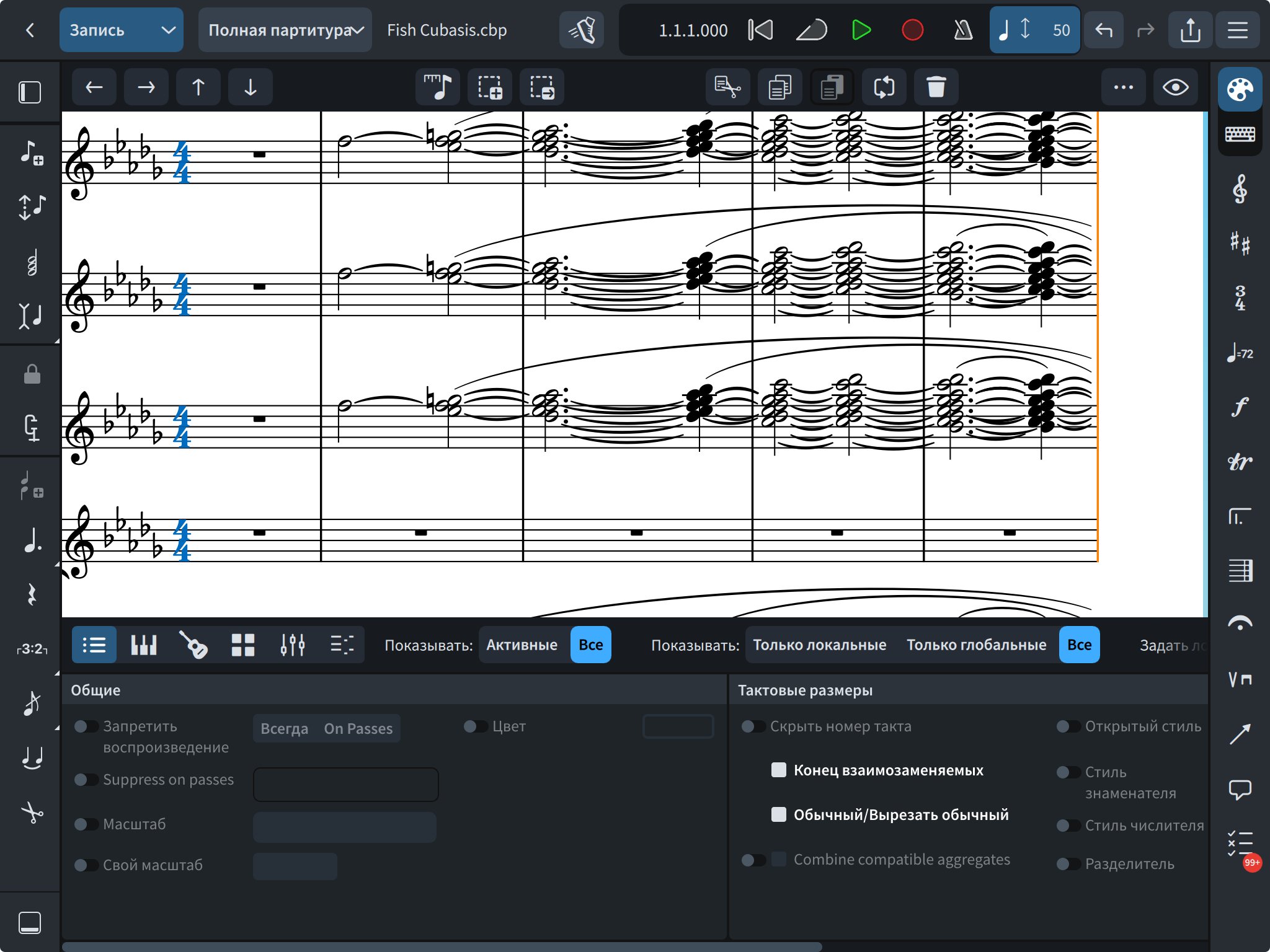Expand the Полная партитура layout dropdown
1270x952 pixels.
point(285,30)
